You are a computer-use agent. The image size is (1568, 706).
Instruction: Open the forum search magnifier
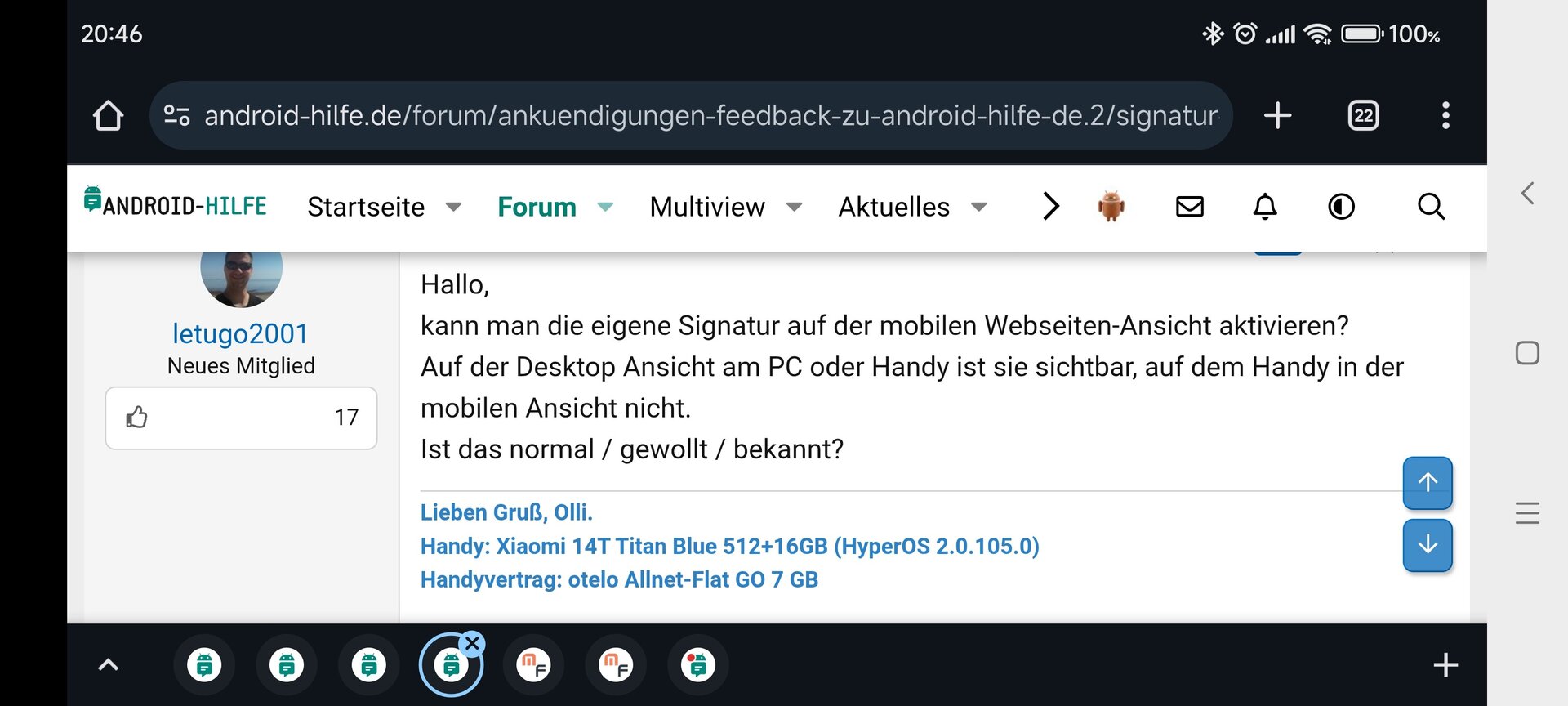click(1431, 207)
